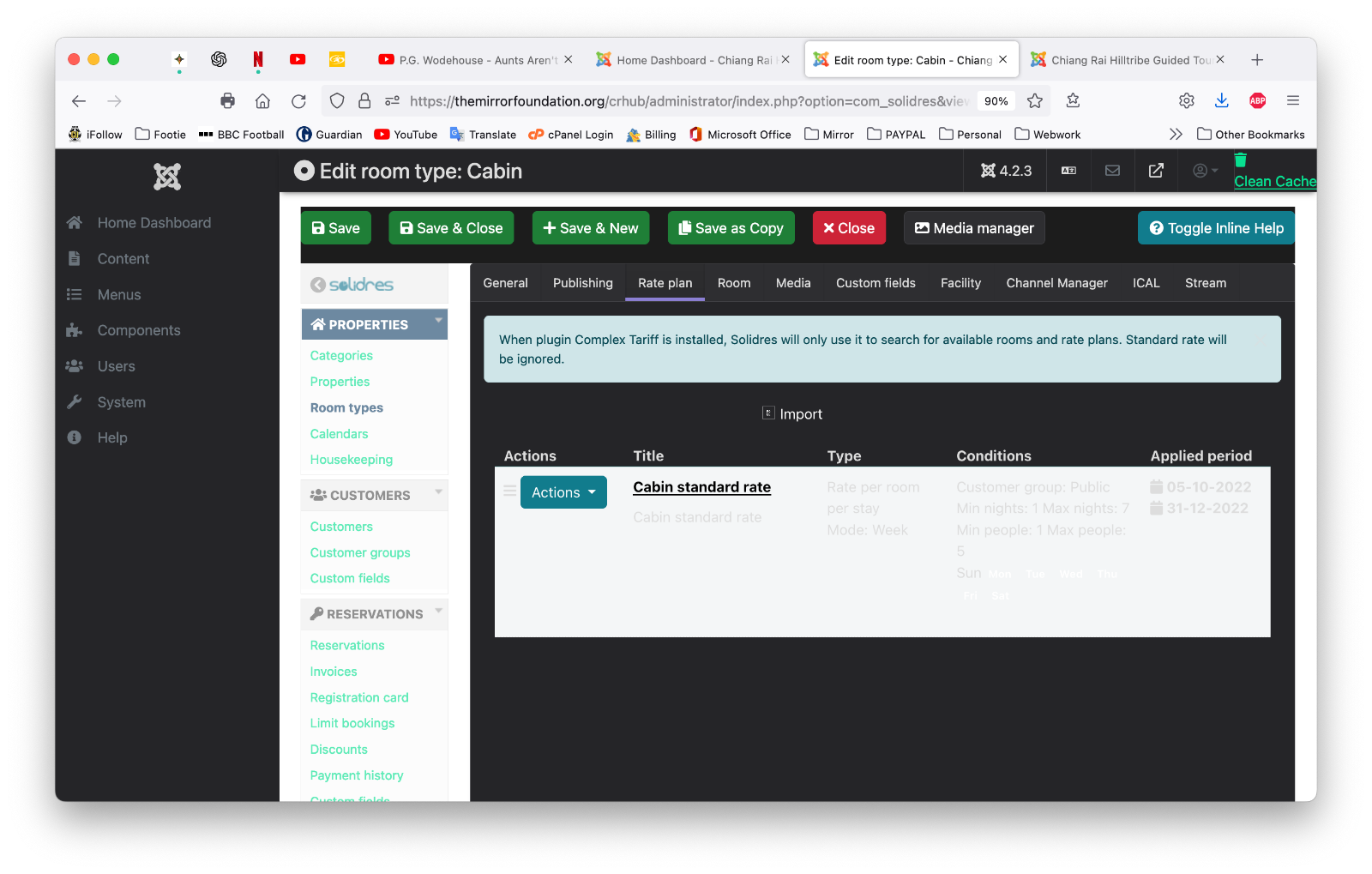Click the browser zoom level 90% indicator
1372x874 pixels.
coord(996,101)
